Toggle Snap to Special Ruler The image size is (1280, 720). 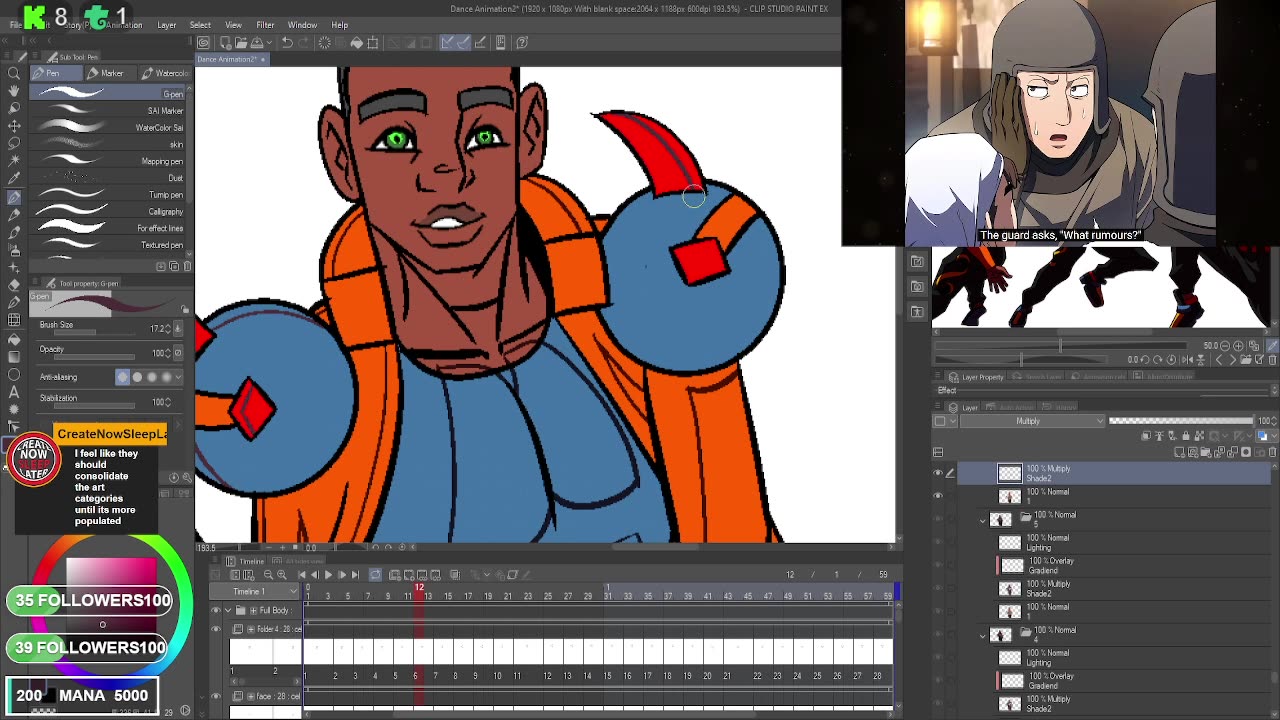(x=463, y=42)
